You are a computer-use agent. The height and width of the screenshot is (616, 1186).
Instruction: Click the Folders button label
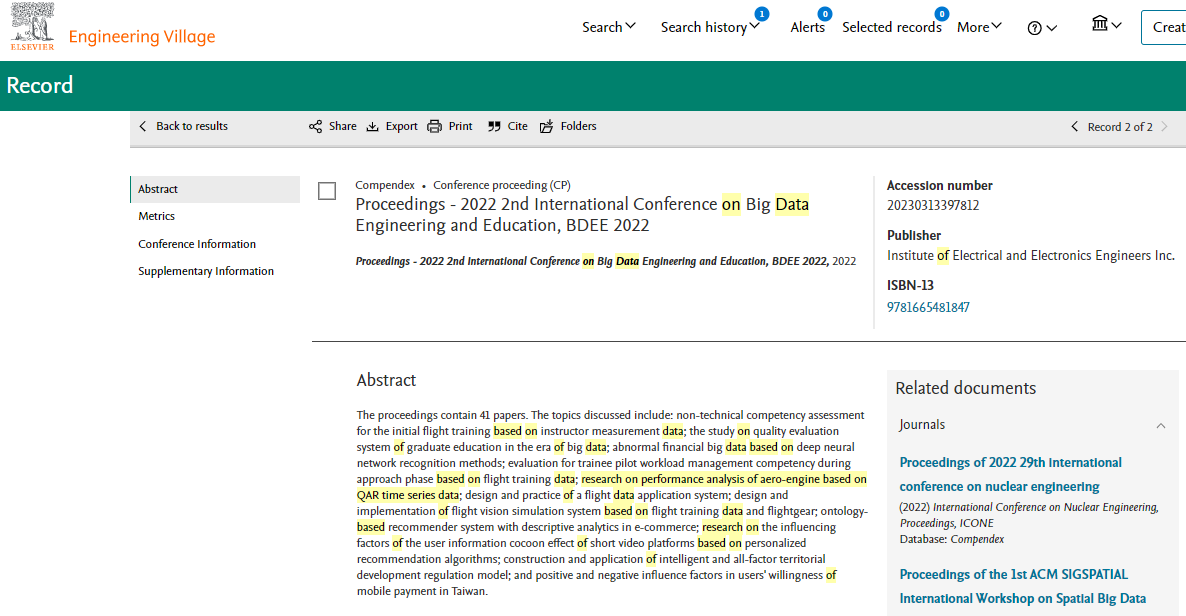579,126
